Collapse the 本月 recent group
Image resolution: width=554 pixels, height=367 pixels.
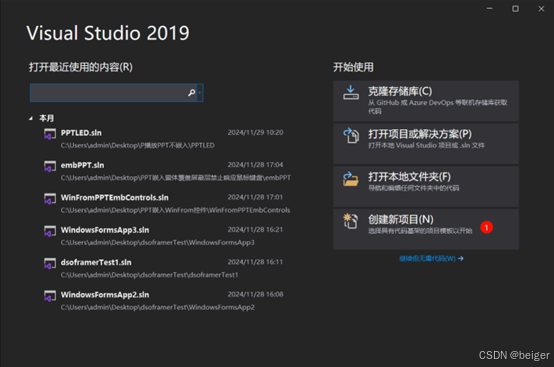coord(31,118)
